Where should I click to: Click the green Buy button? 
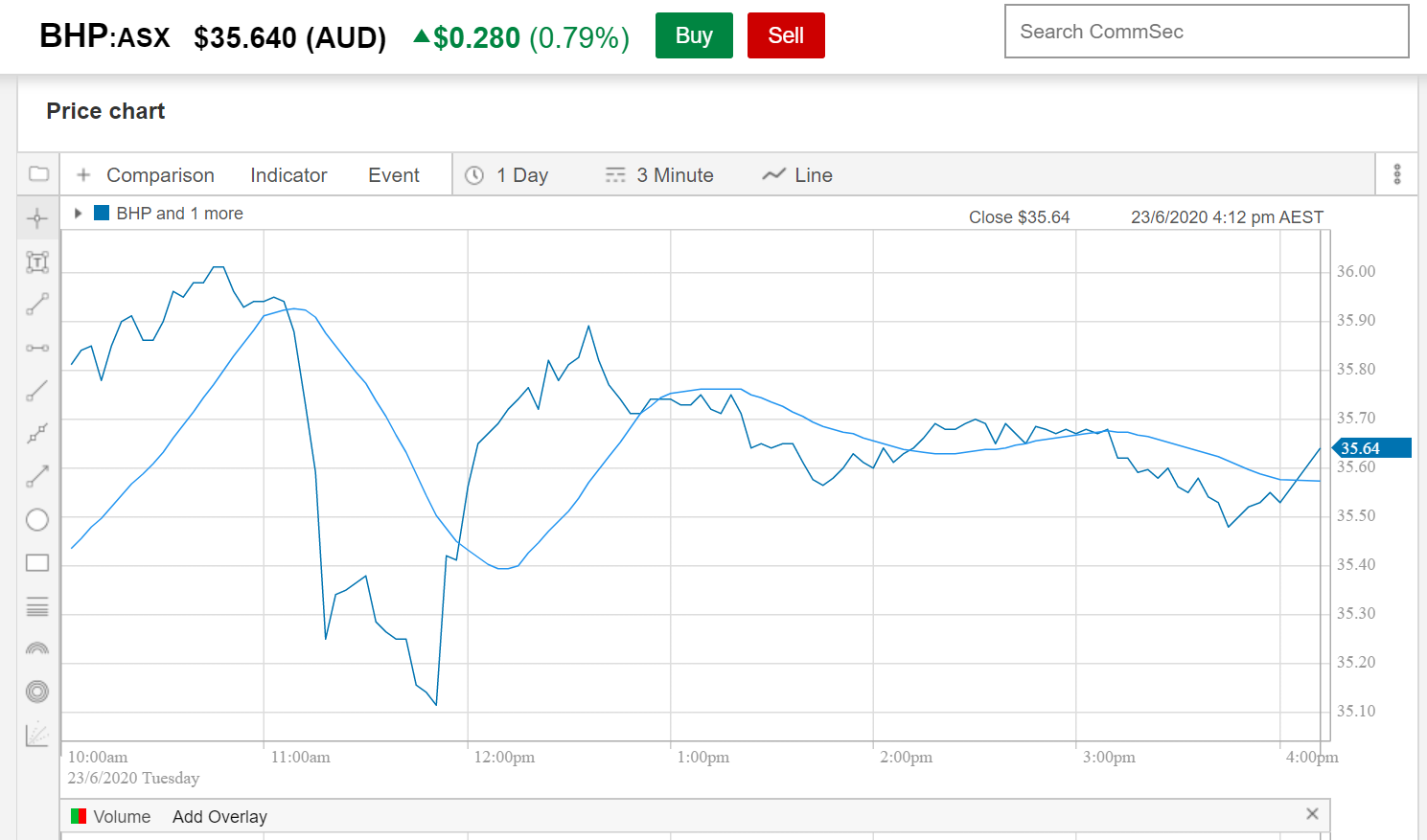coord(694,35)
